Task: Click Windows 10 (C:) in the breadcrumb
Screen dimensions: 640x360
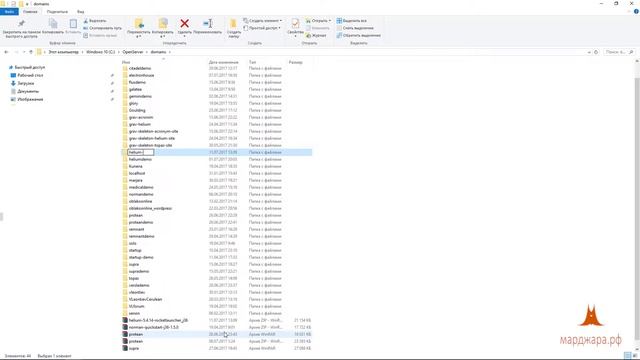Action: tap(100, 52)
